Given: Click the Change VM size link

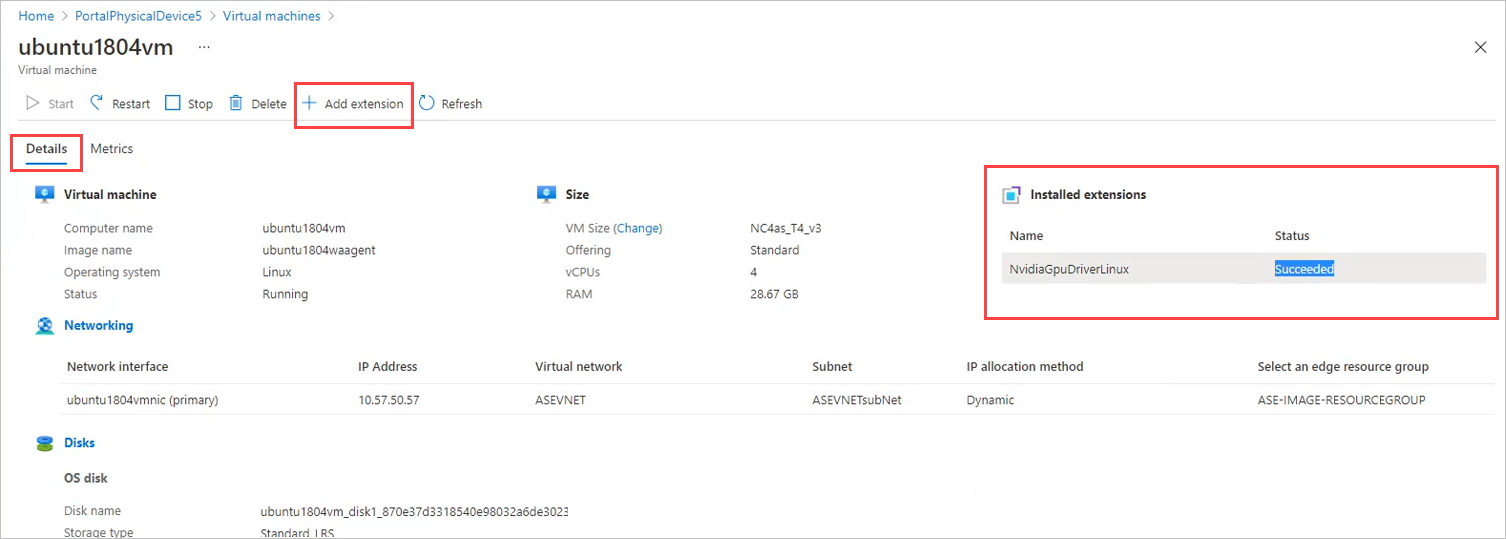Looking at the screenshot, I should tap(638, 228).
